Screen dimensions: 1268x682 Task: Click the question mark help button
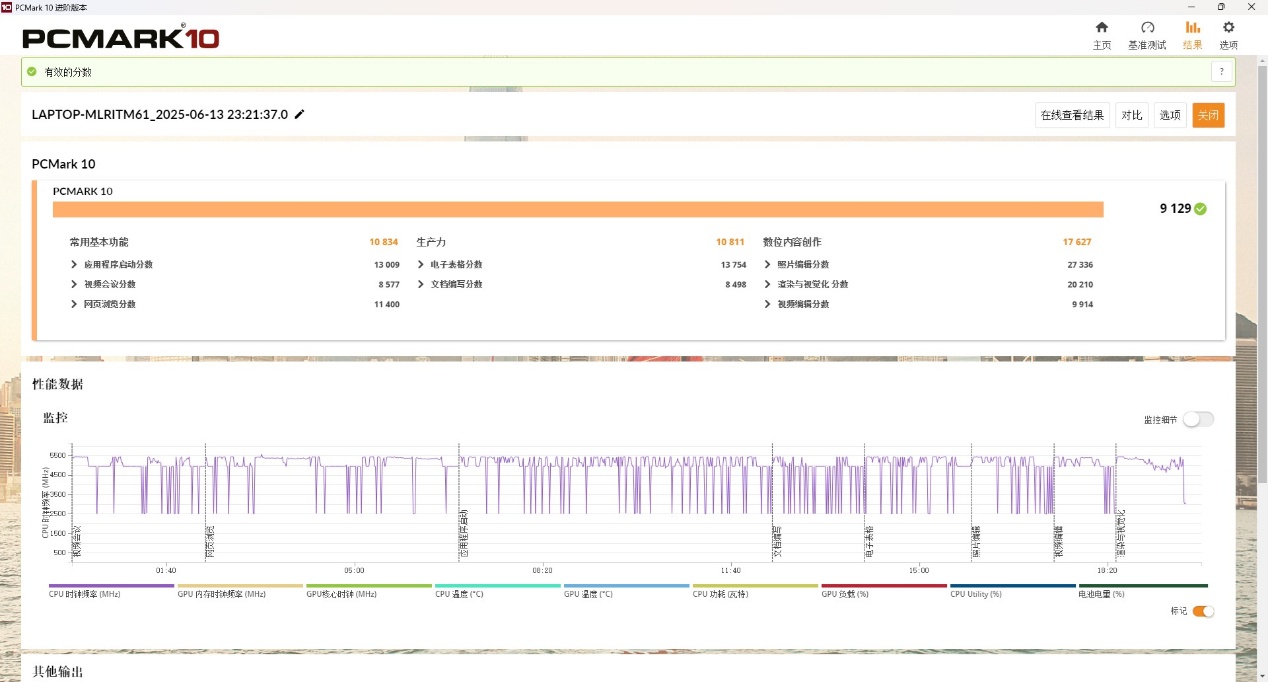[x=1221, y=72]
